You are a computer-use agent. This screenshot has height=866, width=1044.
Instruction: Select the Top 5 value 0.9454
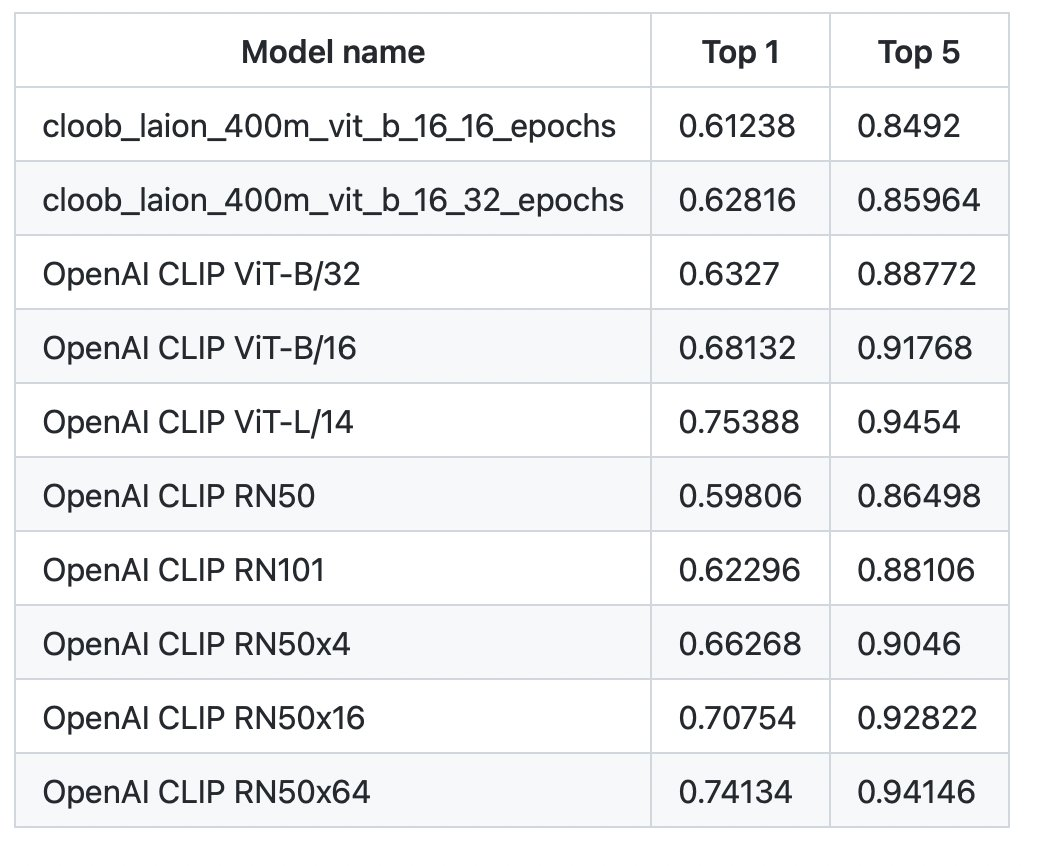[x=909, y=422]
